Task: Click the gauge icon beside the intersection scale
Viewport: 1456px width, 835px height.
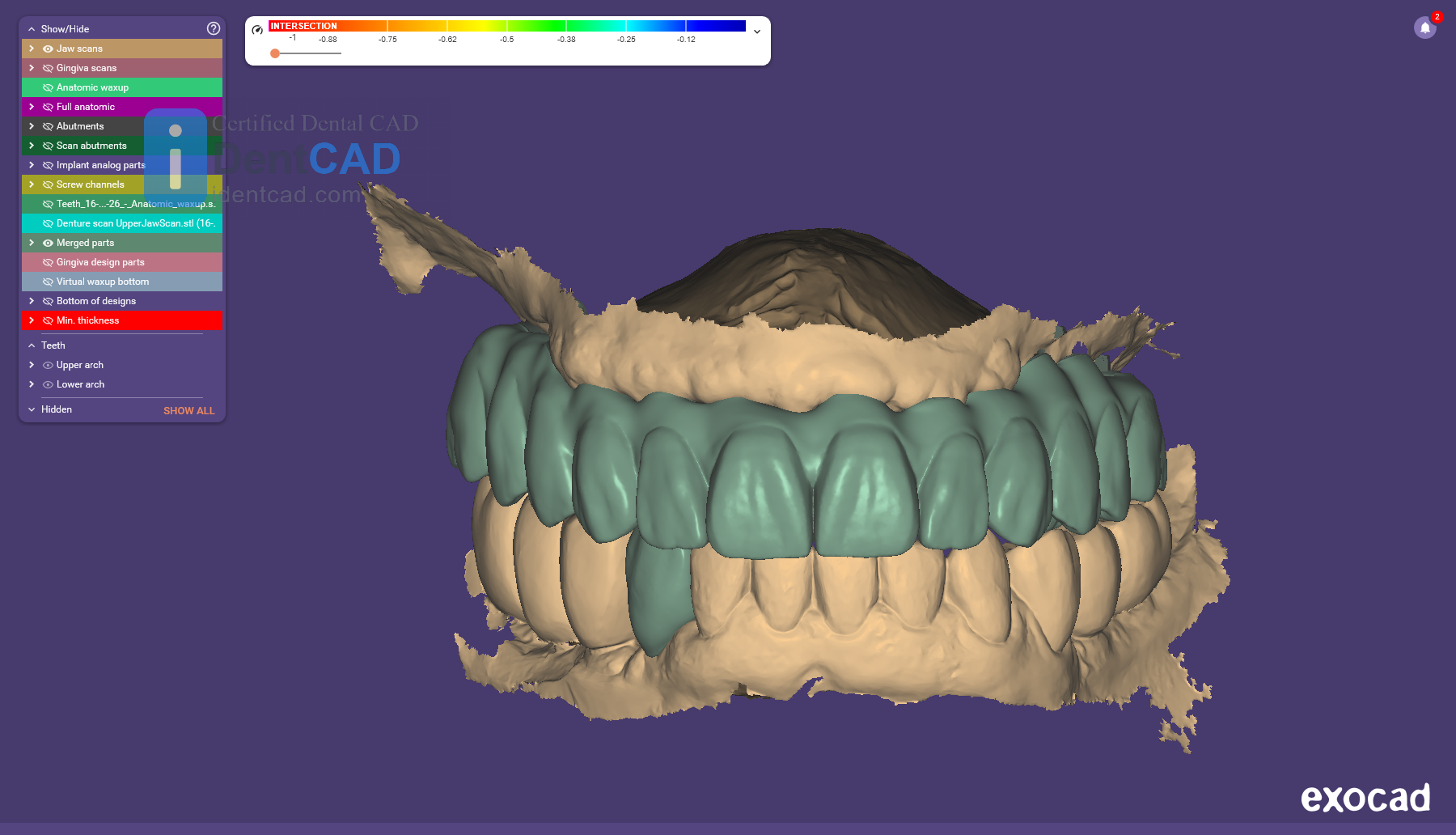Action: [x=257, y=30]
